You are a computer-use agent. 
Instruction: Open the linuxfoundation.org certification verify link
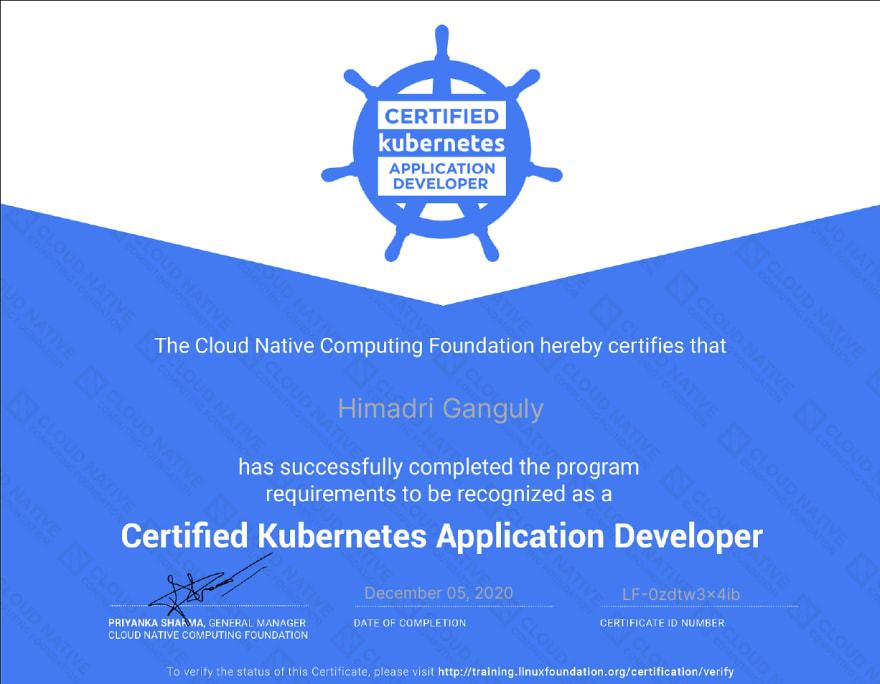(585, 672)
